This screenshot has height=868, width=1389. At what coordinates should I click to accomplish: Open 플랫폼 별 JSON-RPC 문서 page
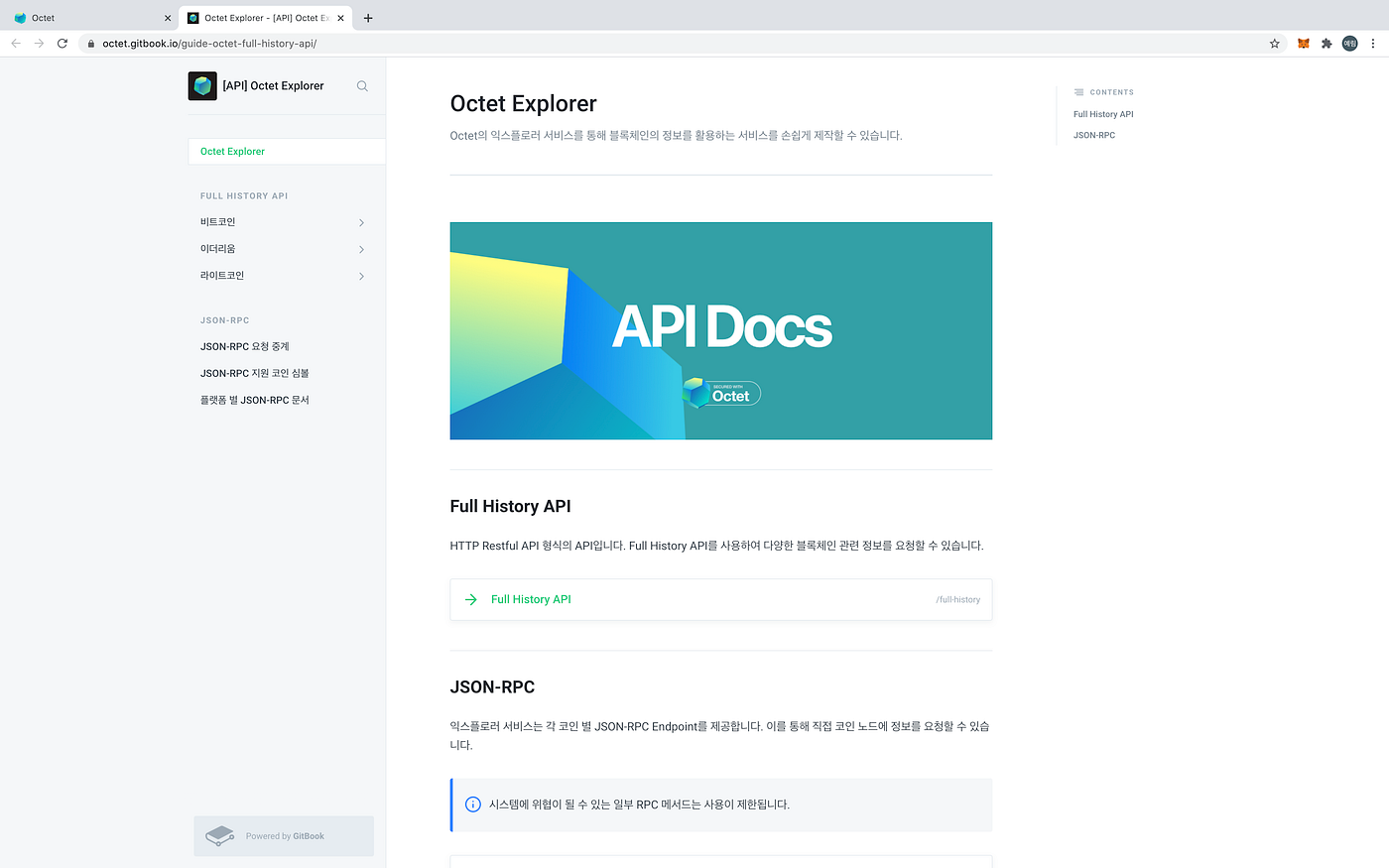255,400
